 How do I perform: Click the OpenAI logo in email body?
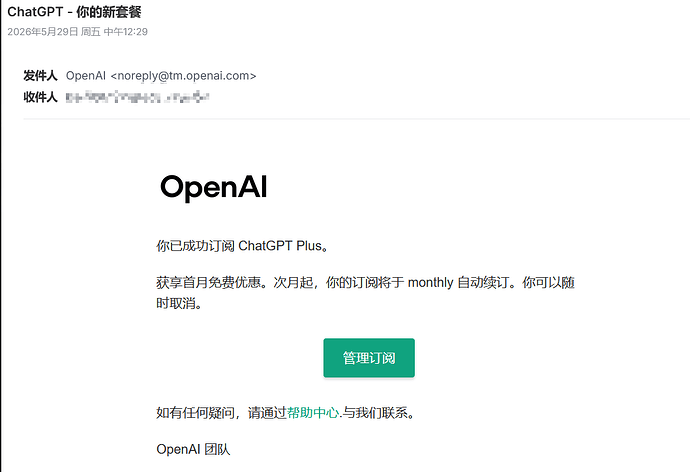[x=213, y=188]
